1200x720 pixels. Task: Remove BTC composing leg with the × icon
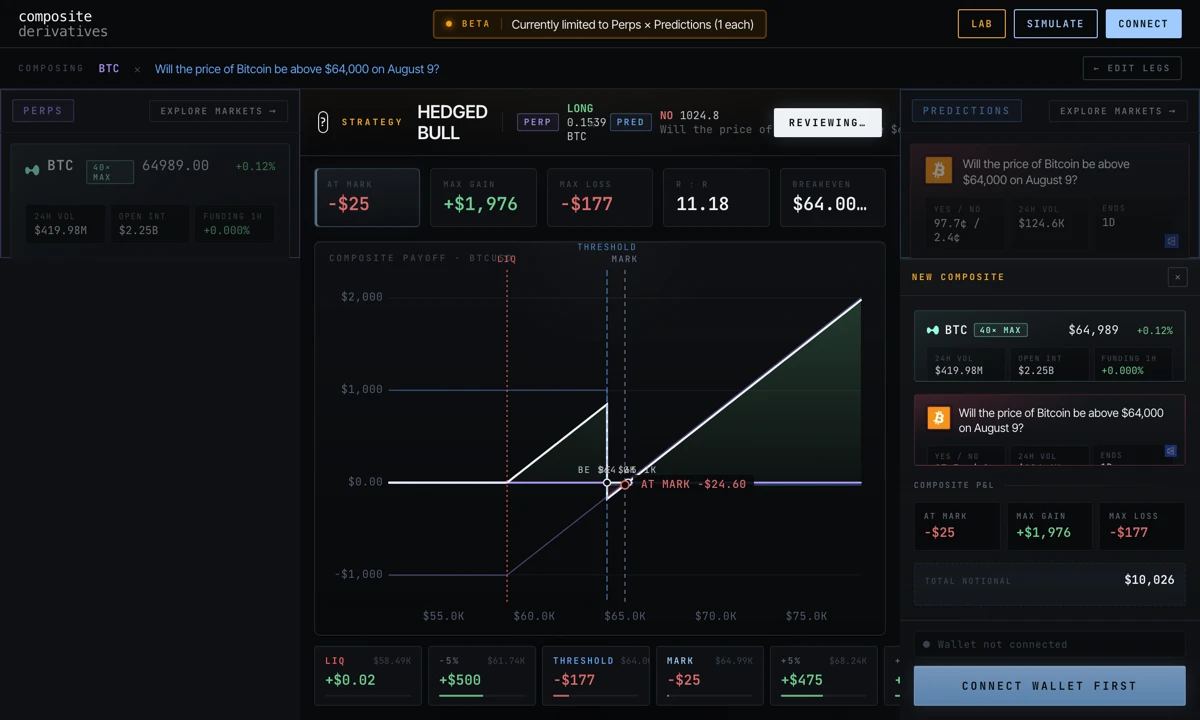click(137, 69)
